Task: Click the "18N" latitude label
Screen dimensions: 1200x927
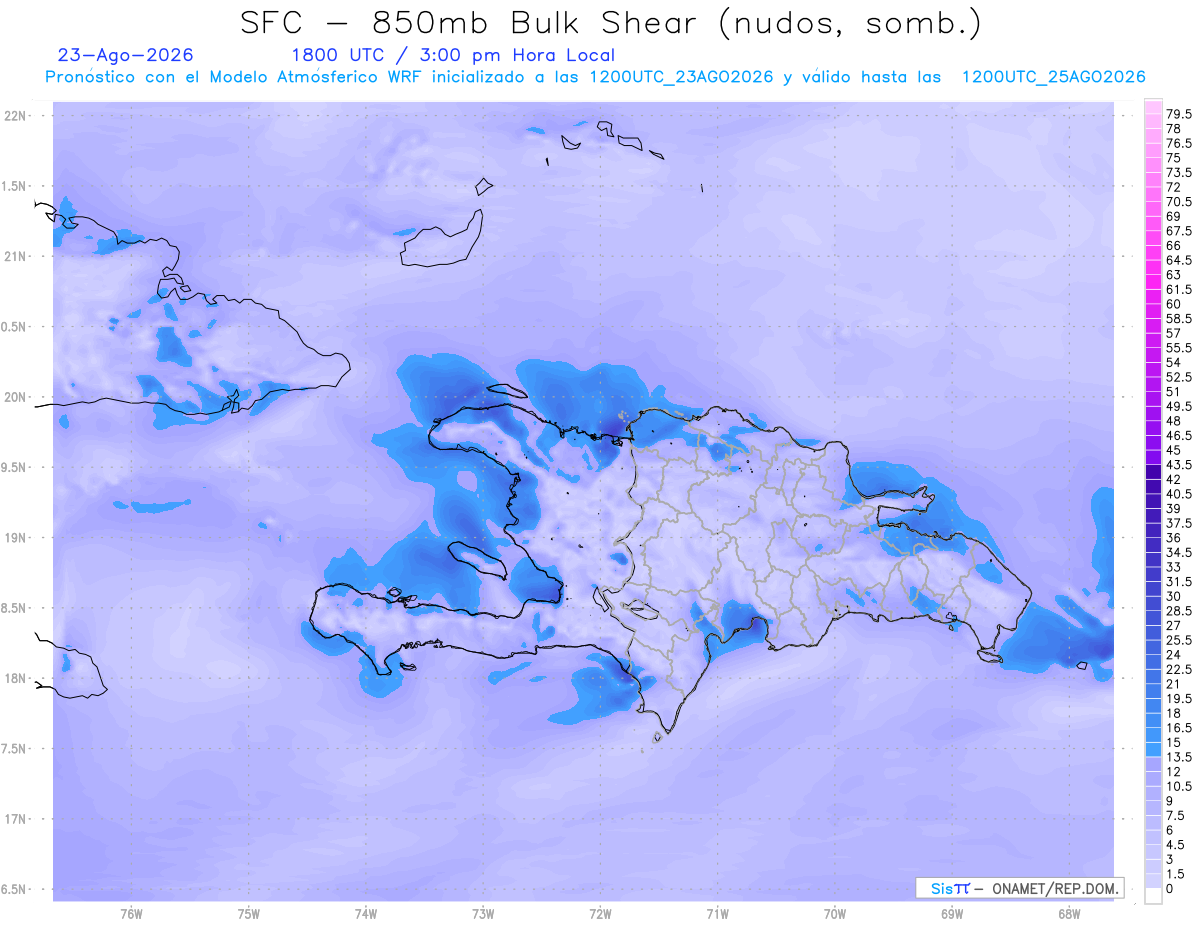Action: click(16, 678)
